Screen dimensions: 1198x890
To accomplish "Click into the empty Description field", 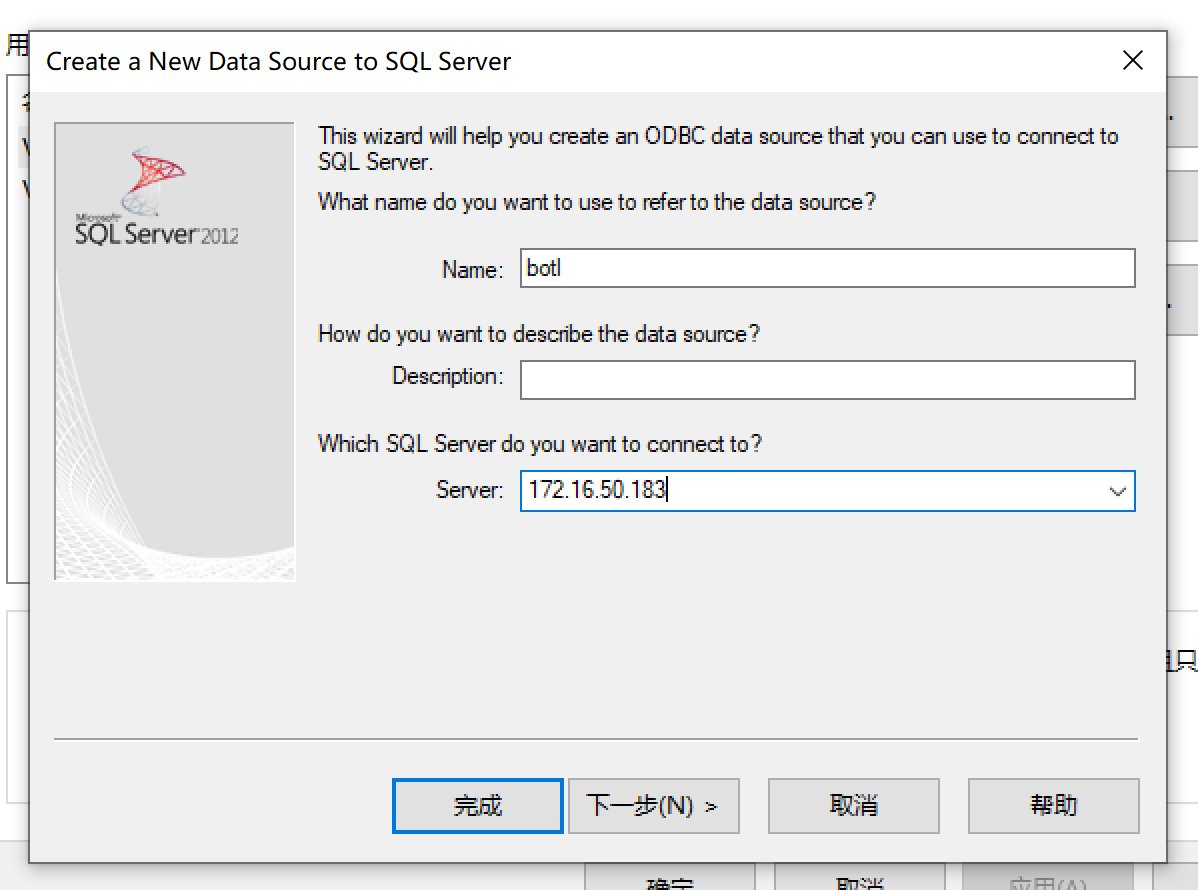I will click(827, 380).
